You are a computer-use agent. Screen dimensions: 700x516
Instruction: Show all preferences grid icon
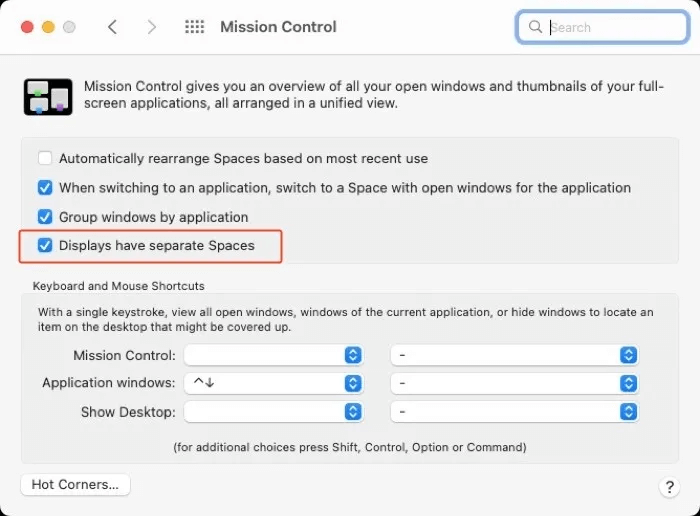(195, 27)
